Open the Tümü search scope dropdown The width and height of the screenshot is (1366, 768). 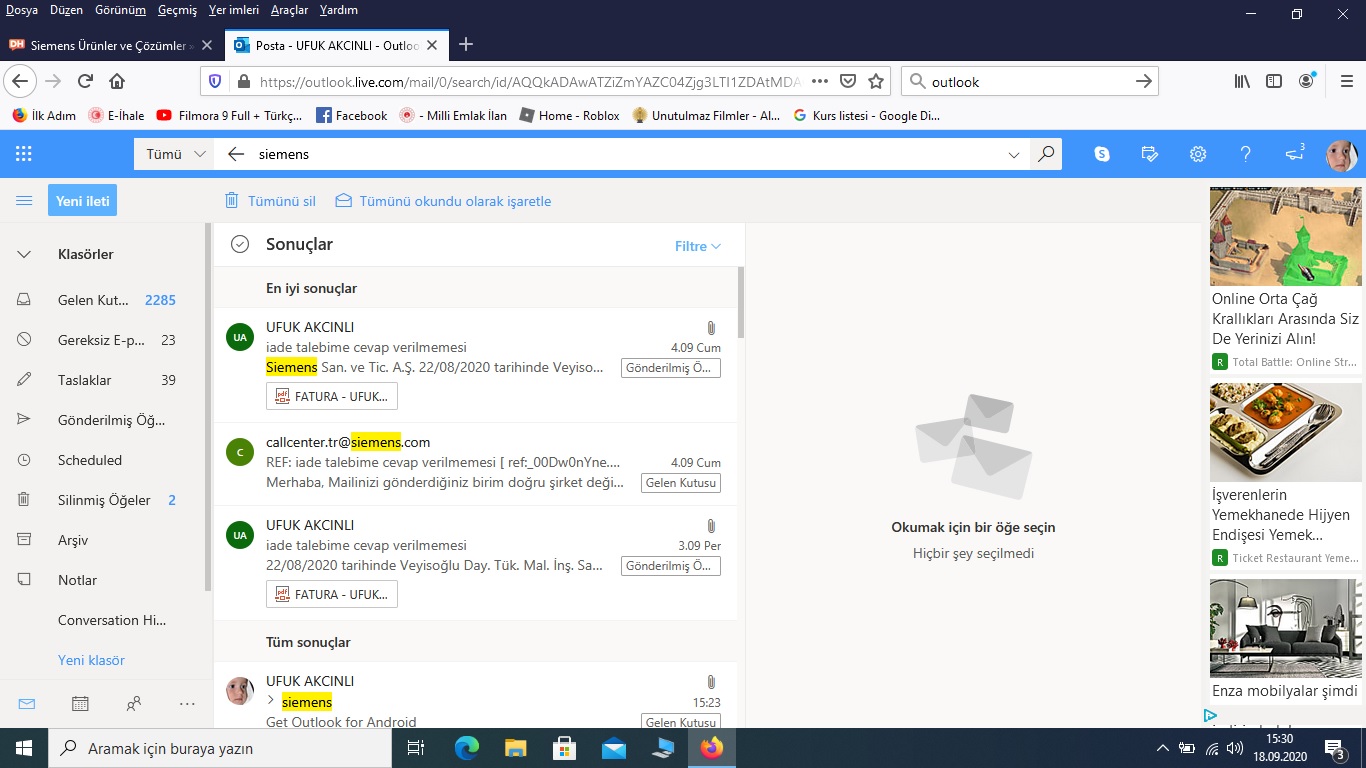175,154
